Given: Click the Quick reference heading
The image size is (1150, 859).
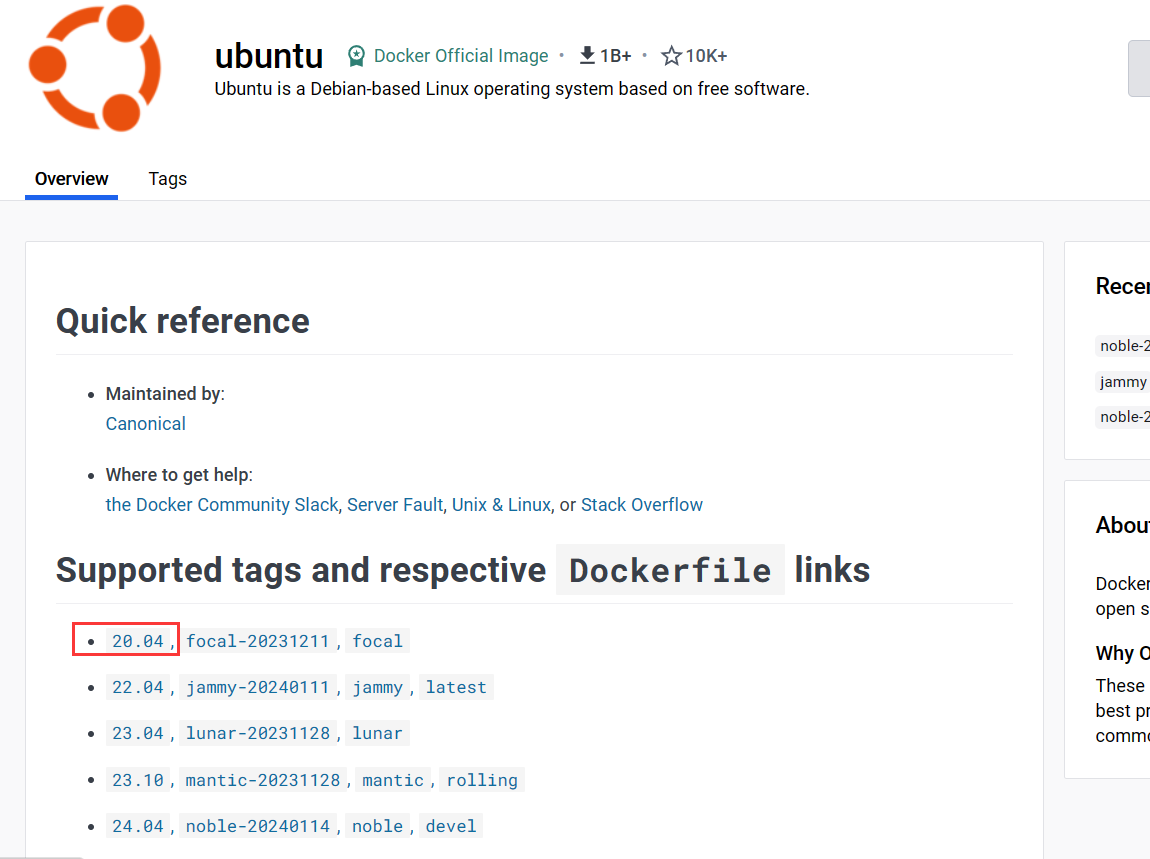Looking at the screenshot, I should (x=183, y=321).
